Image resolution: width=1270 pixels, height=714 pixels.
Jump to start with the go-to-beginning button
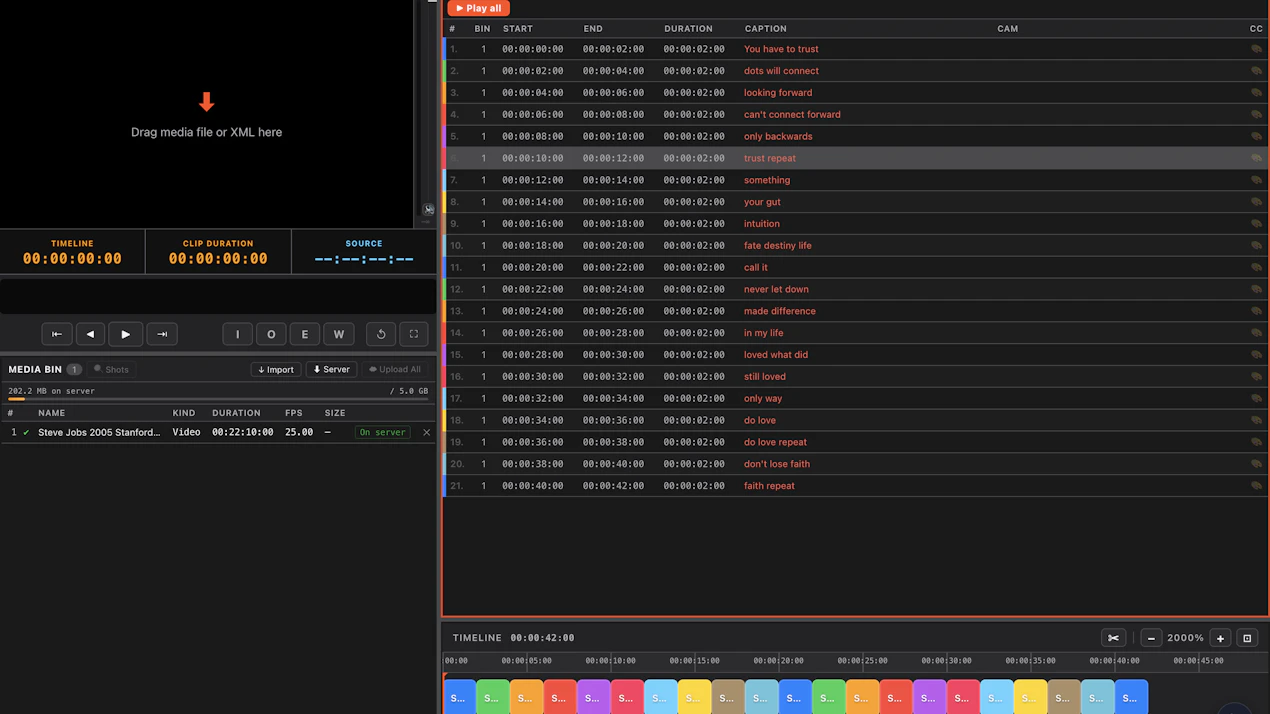coord(57,334)
